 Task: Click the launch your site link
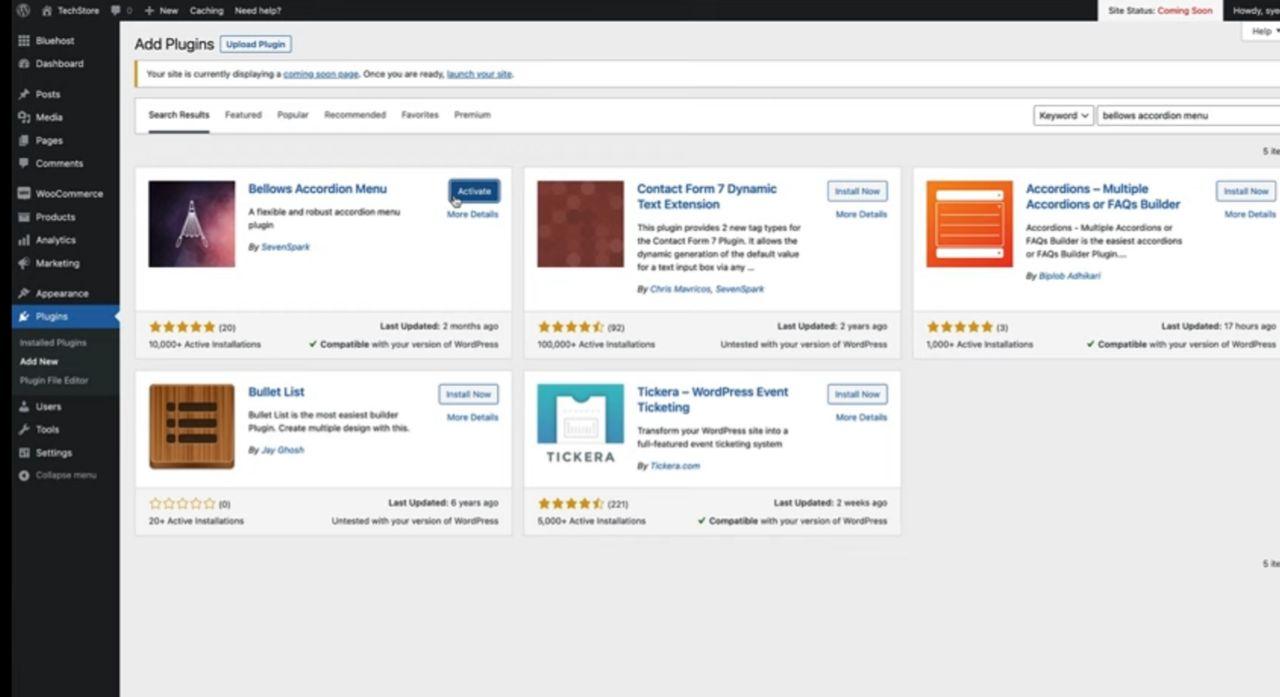[x=479, y=74]
